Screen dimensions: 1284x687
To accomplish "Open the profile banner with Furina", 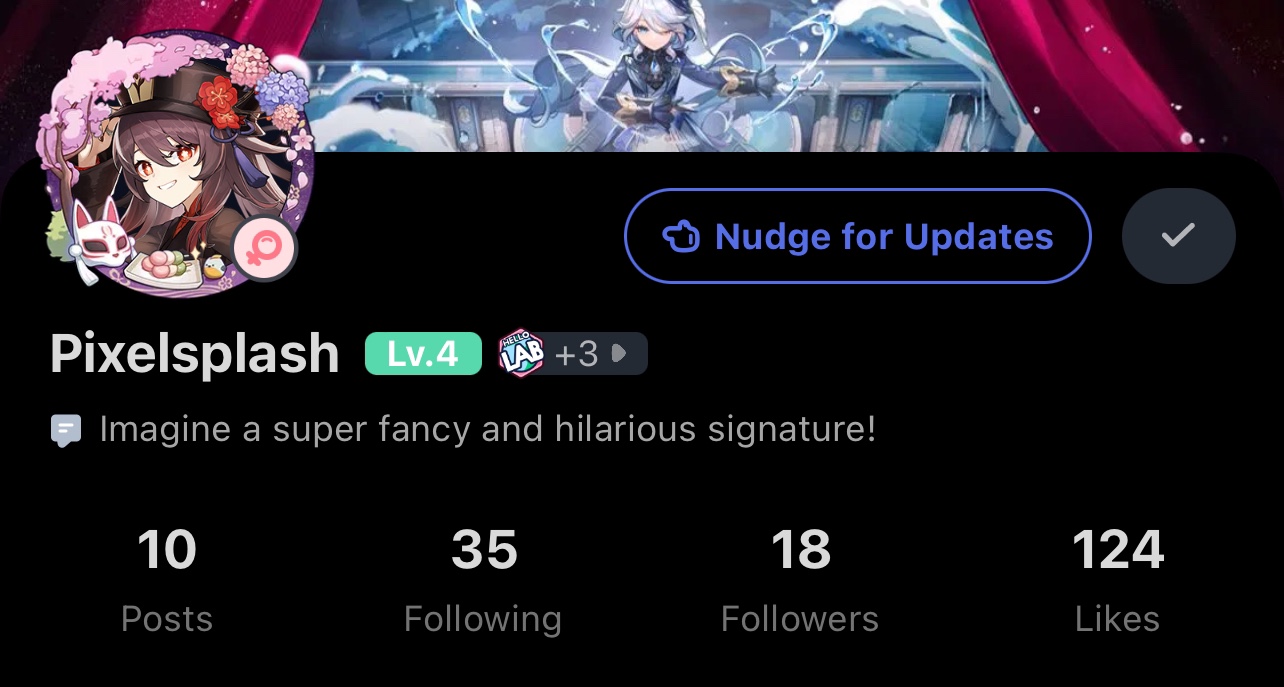I will click(642, 75).
